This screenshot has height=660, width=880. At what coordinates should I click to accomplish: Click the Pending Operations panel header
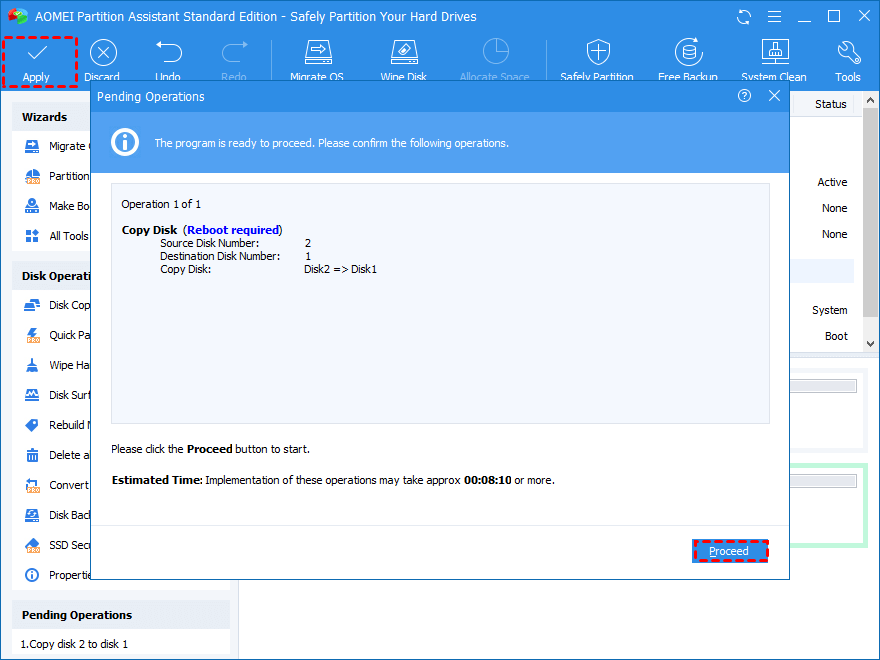tap(77, 615)
